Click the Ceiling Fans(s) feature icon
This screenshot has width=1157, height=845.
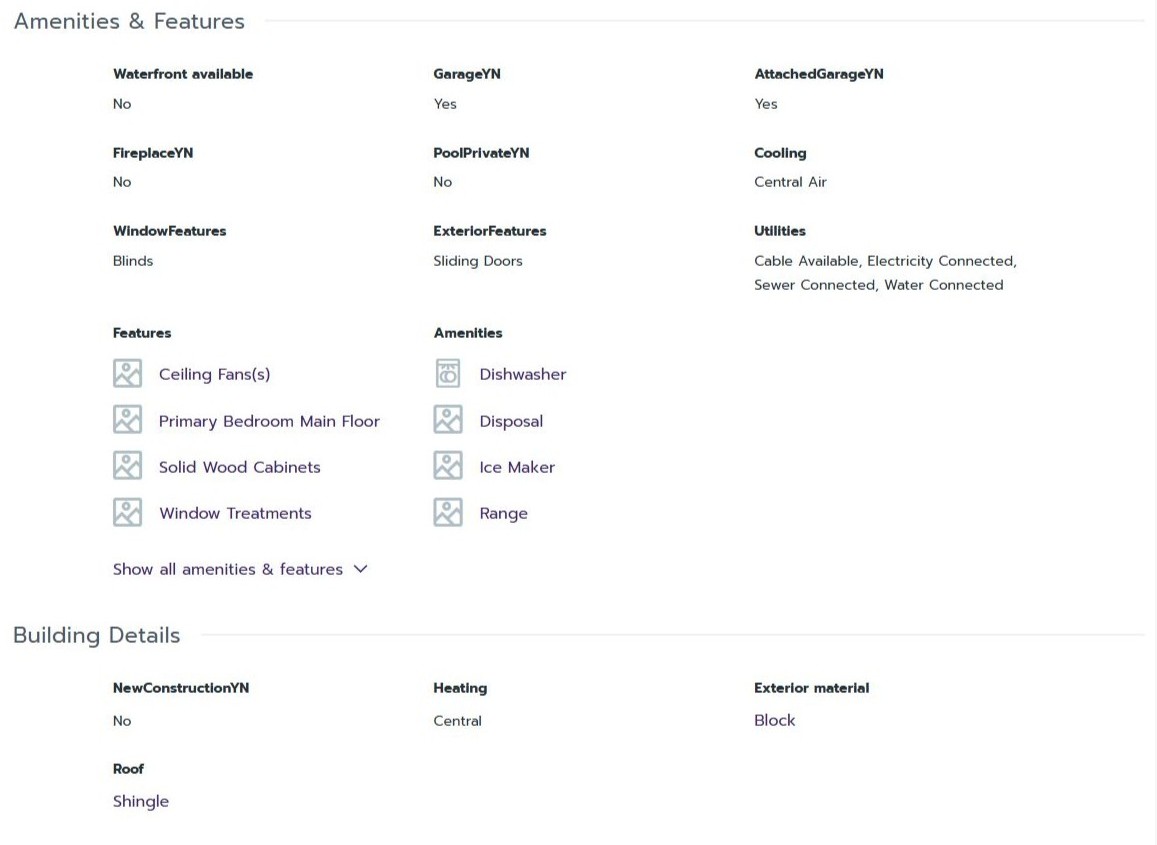click(x=127, y=374)
